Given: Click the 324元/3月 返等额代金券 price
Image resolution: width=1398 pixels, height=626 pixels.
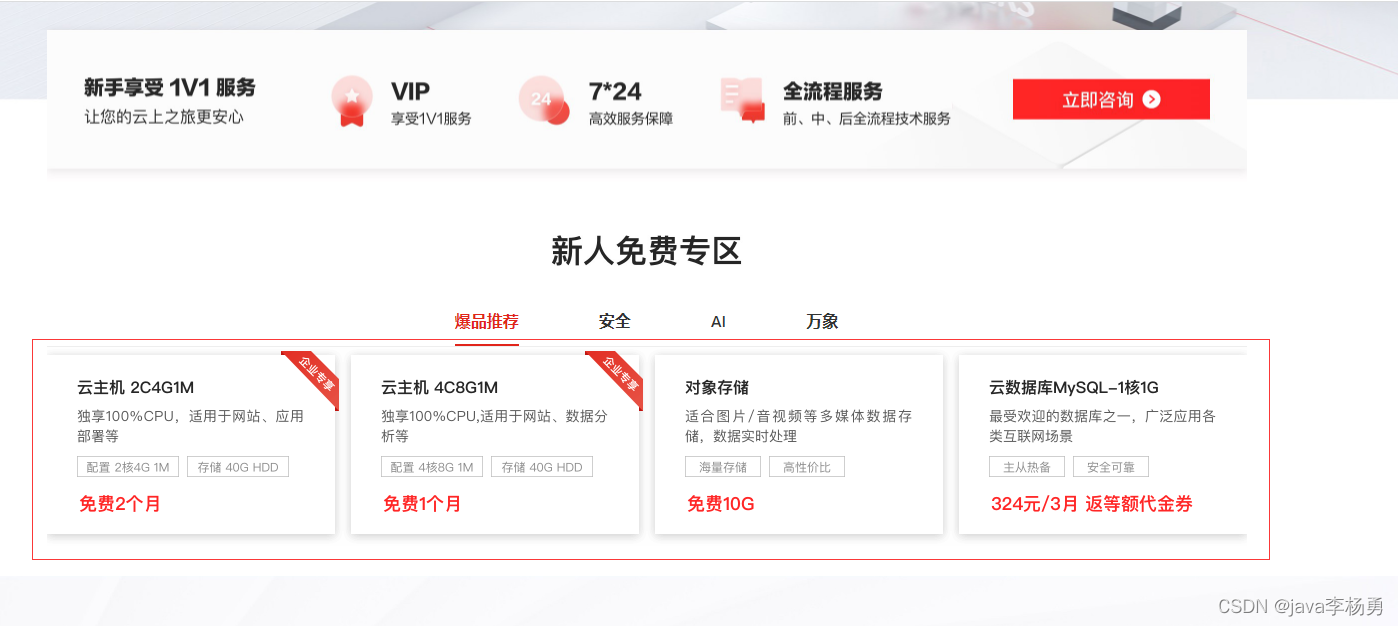Looking at the screenshot, I should pos(1091,504).
